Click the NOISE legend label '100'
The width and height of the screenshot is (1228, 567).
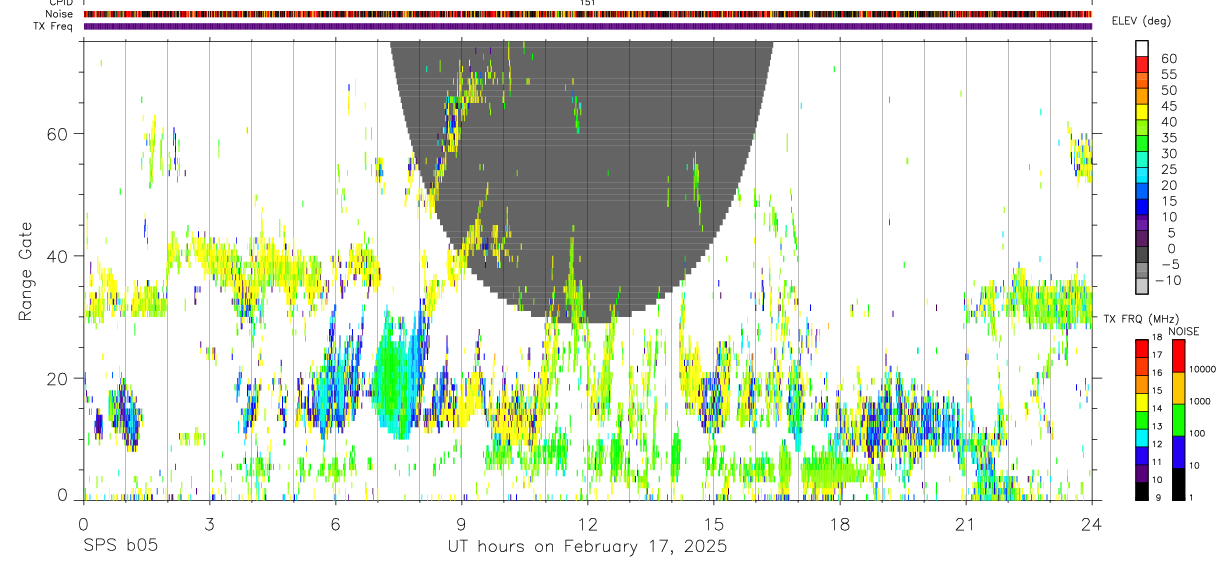1198,433
